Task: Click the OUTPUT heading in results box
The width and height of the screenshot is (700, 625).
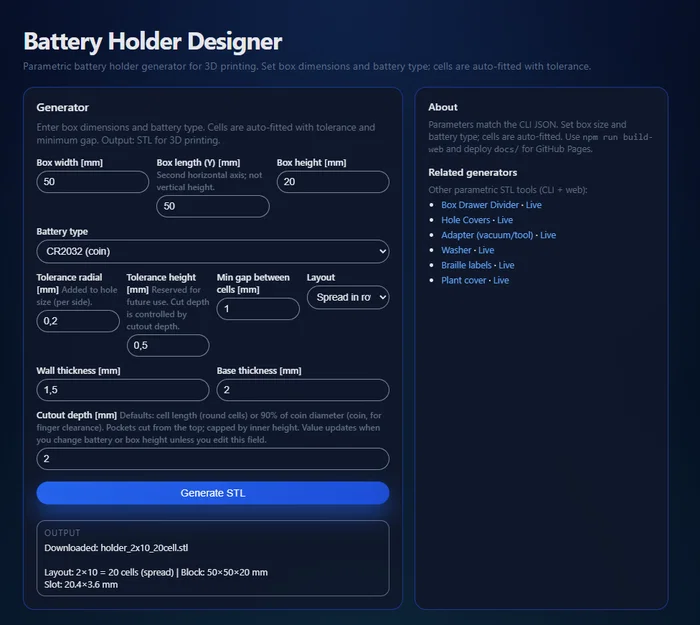Action: coord(62,533)
